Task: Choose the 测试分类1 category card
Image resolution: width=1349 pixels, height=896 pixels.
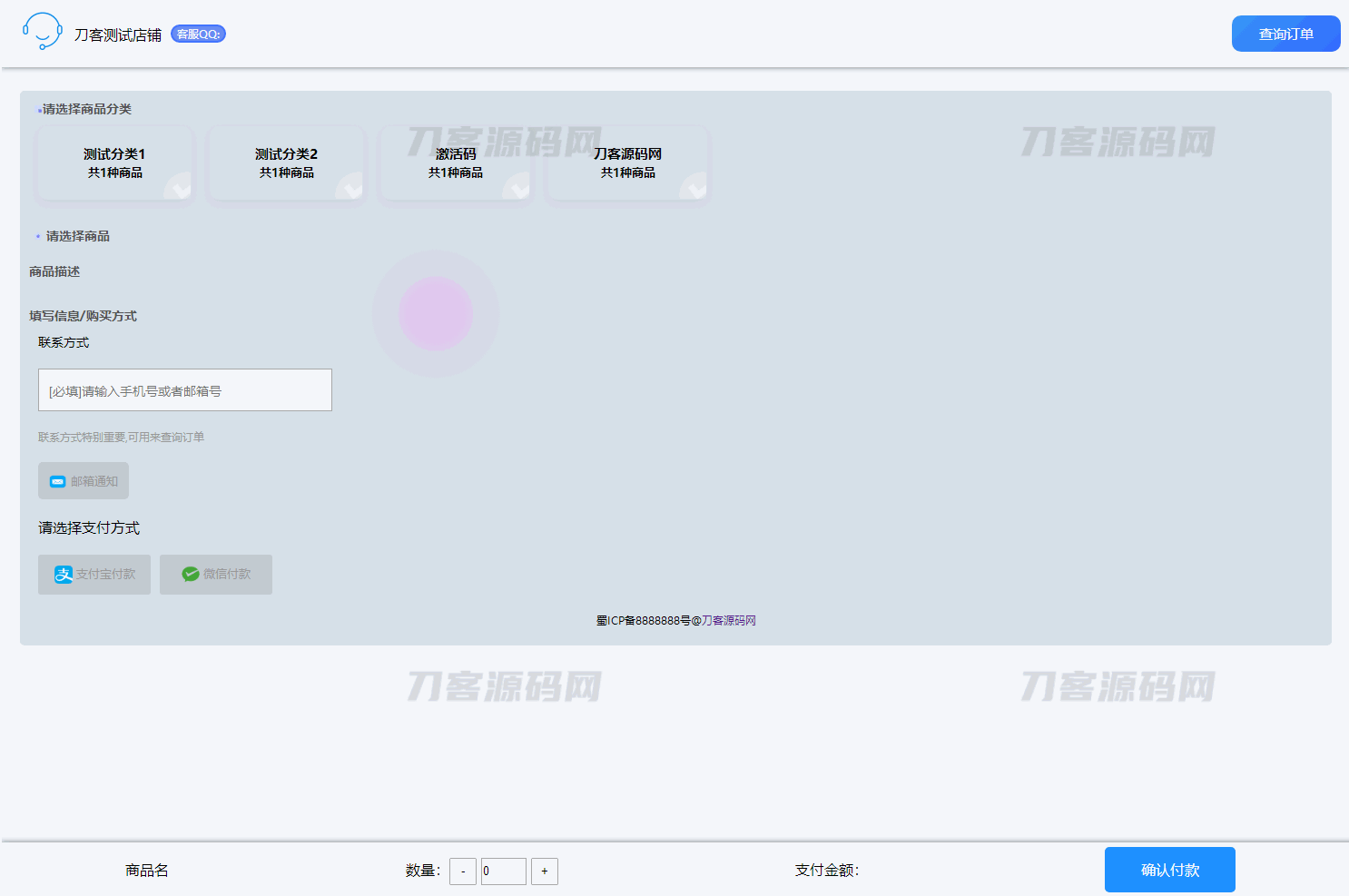Action: (x=114, y=163)
